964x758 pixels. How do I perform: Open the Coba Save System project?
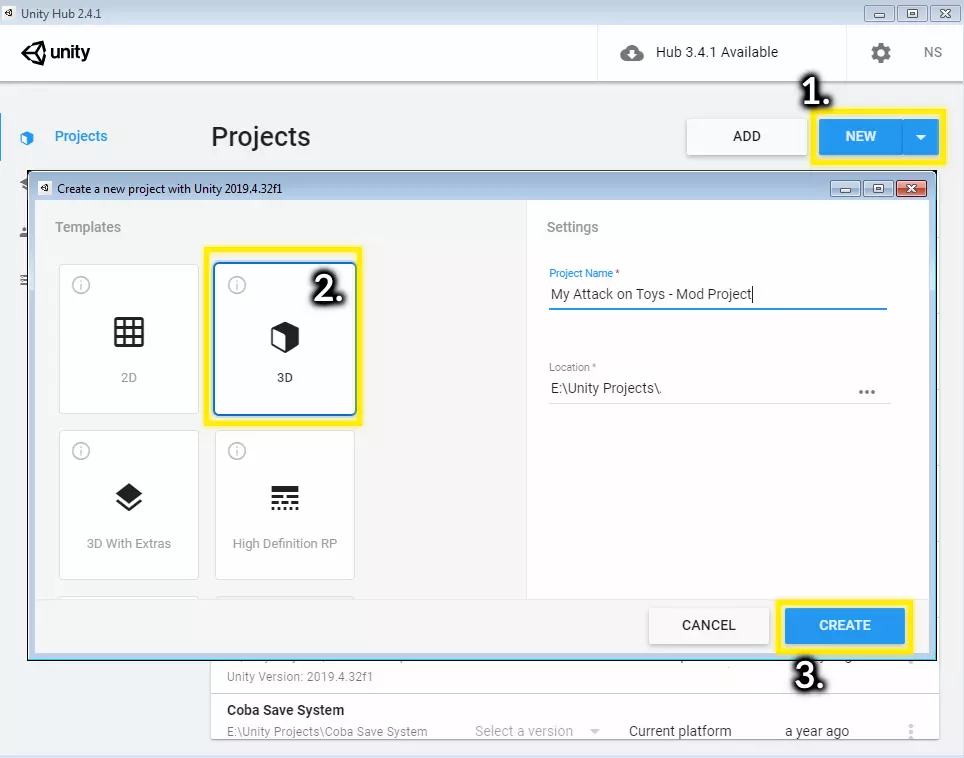pyautogui.click(x=285, y=710)
